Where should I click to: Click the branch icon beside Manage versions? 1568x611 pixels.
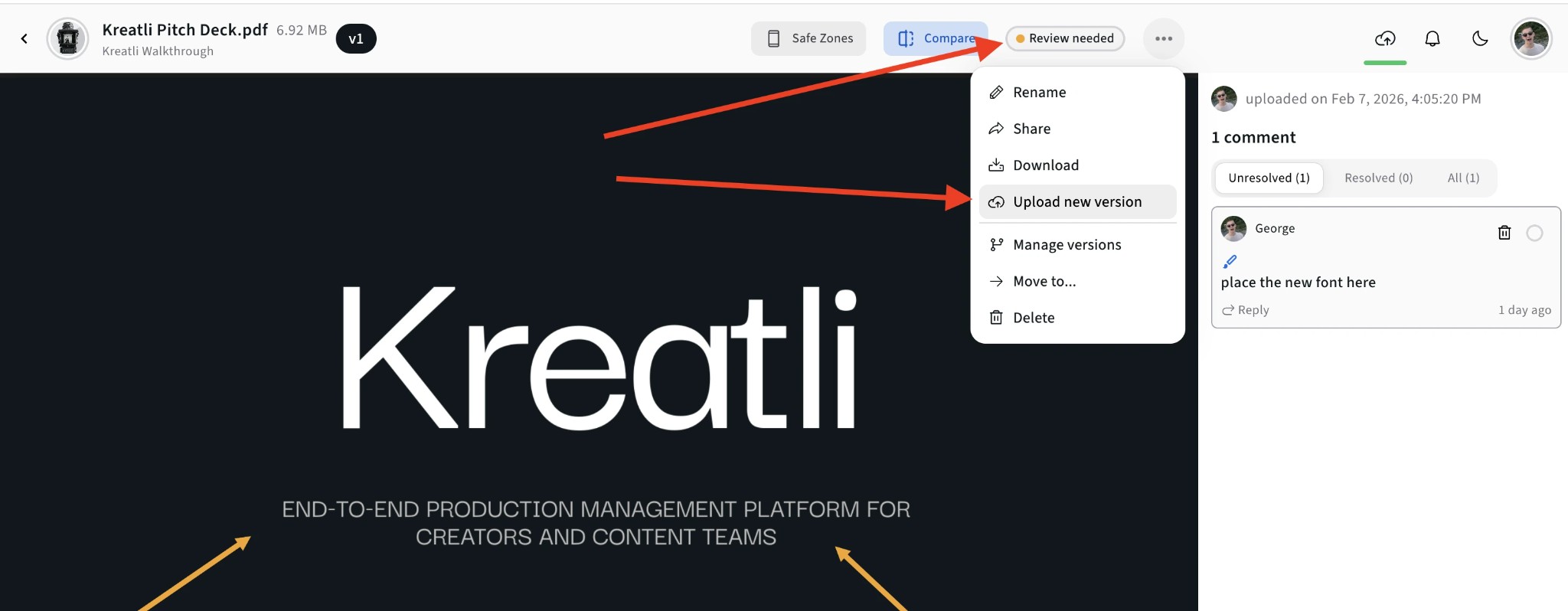[x=996, y=245]
